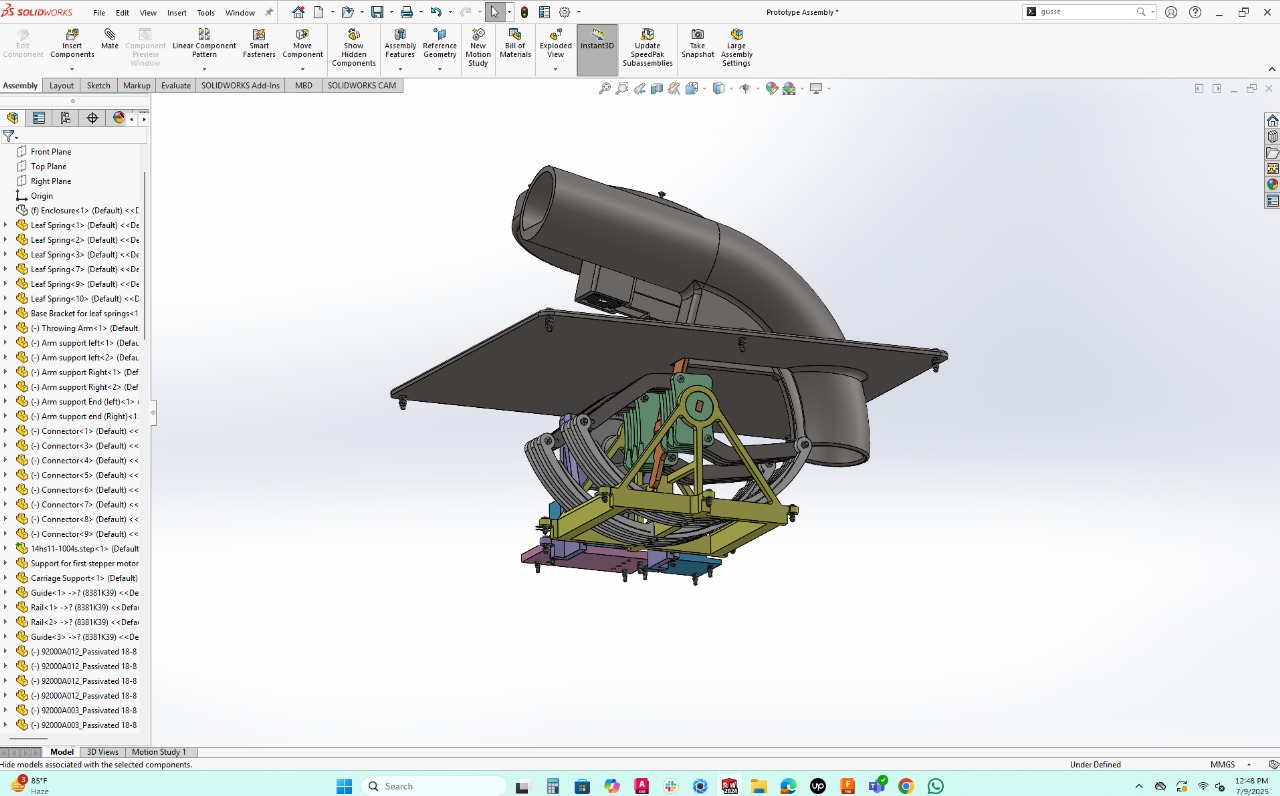Click the MMGS units status entry
The height and width of the screenshot is (796, 1280).
[1222, 764]
